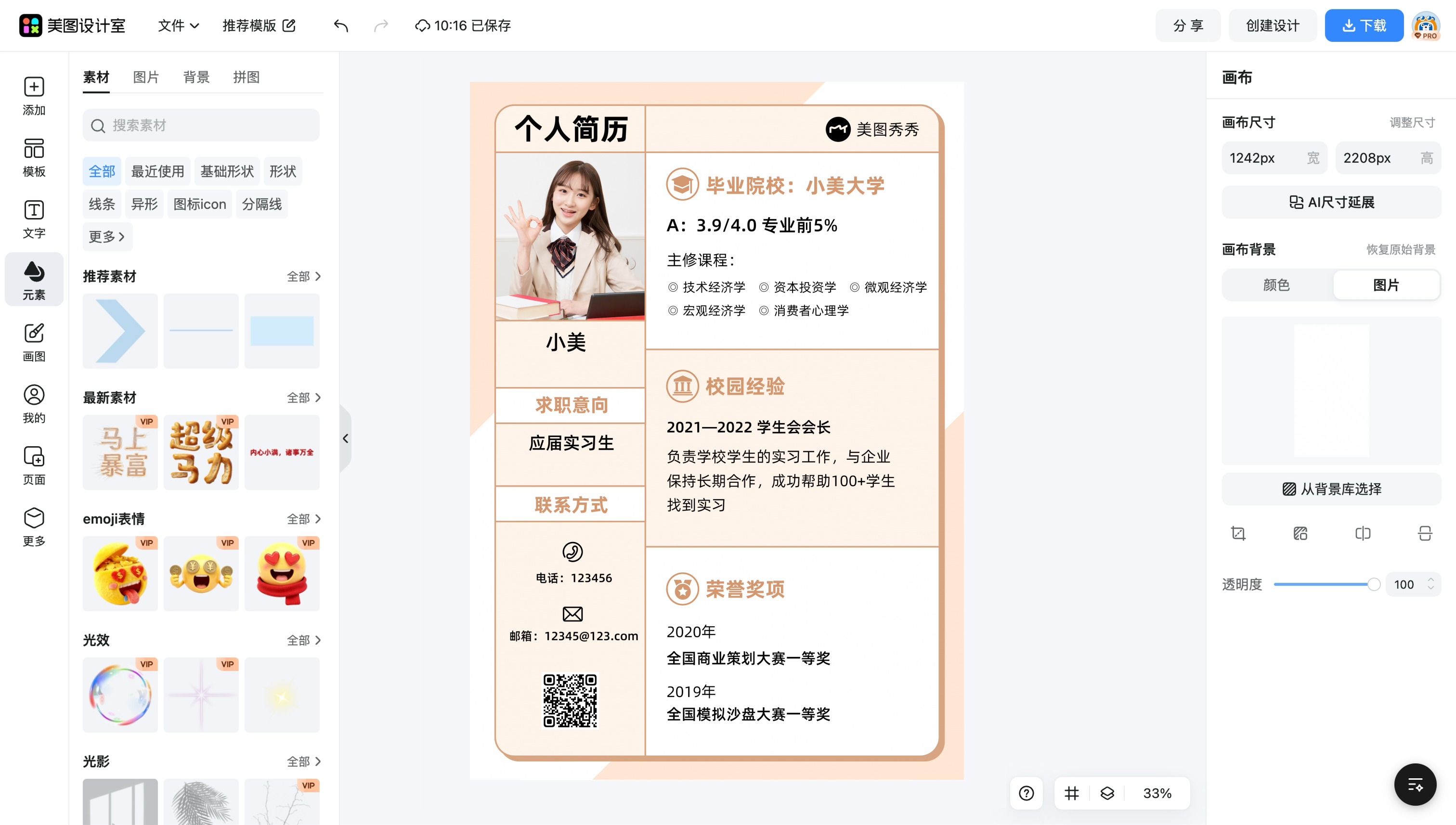
Task: Select the 全部 filter chip
Action: (x=102, y=172)
